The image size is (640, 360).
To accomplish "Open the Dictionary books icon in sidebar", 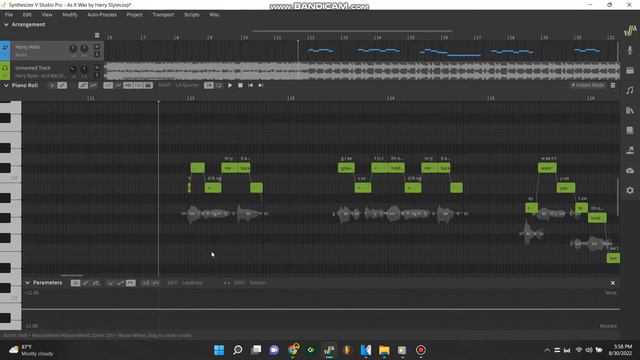I will point(630,110).
